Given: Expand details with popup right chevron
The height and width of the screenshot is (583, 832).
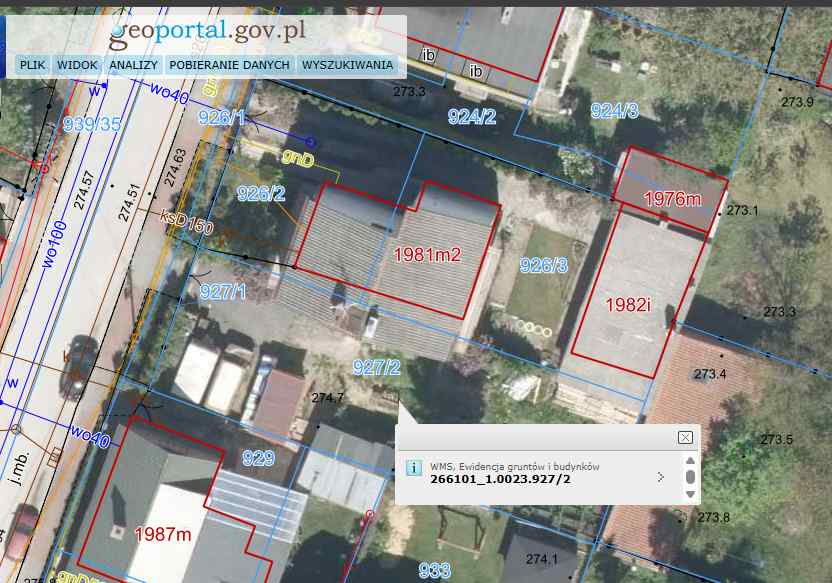Looking at the screenshot, I should pos(660,477).
